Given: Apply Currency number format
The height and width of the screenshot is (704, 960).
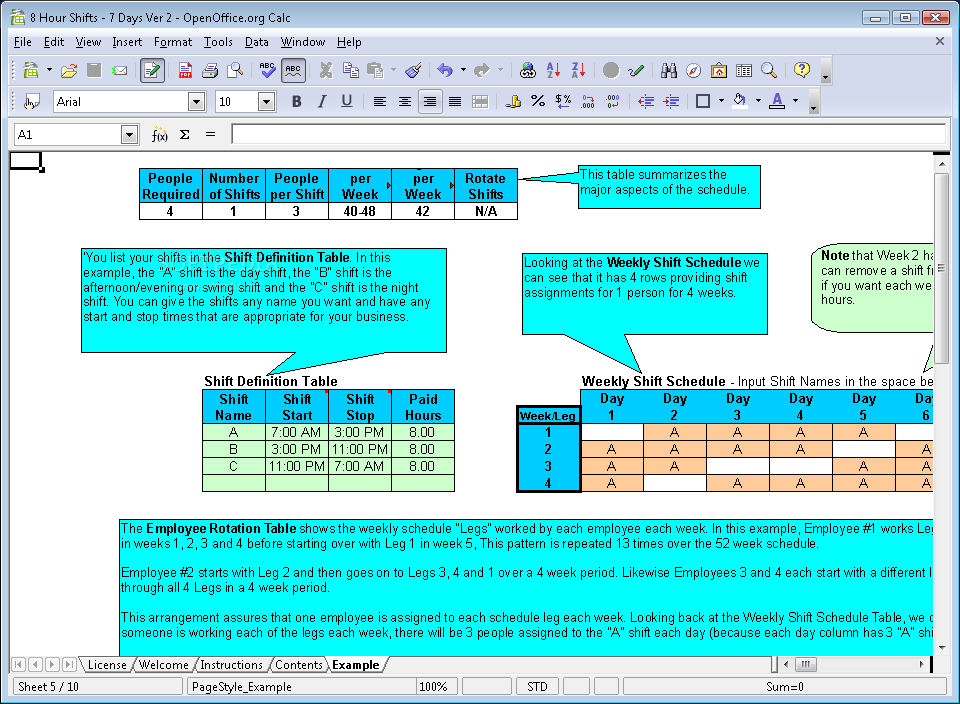Looking at the screenshot, I should 512,102.
